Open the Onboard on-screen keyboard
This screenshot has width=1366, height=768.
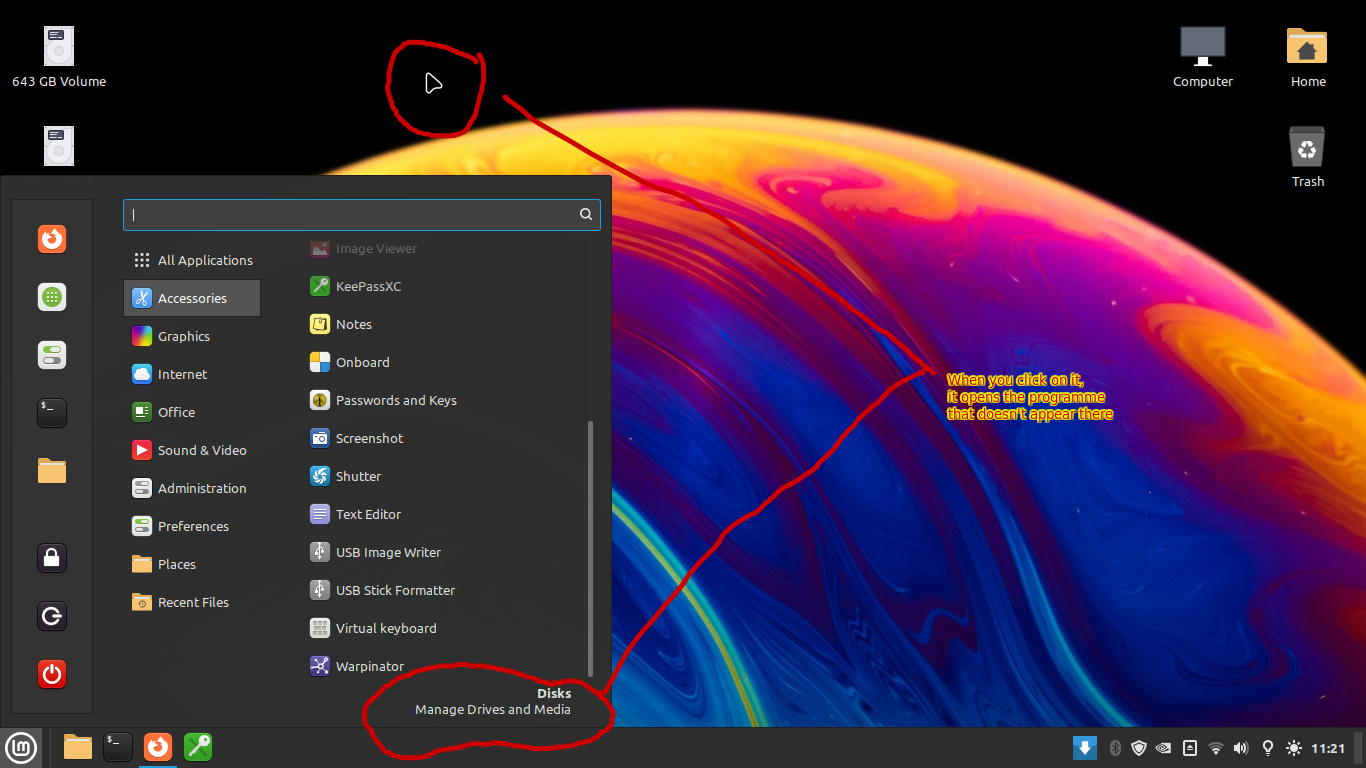click(364, 362)
